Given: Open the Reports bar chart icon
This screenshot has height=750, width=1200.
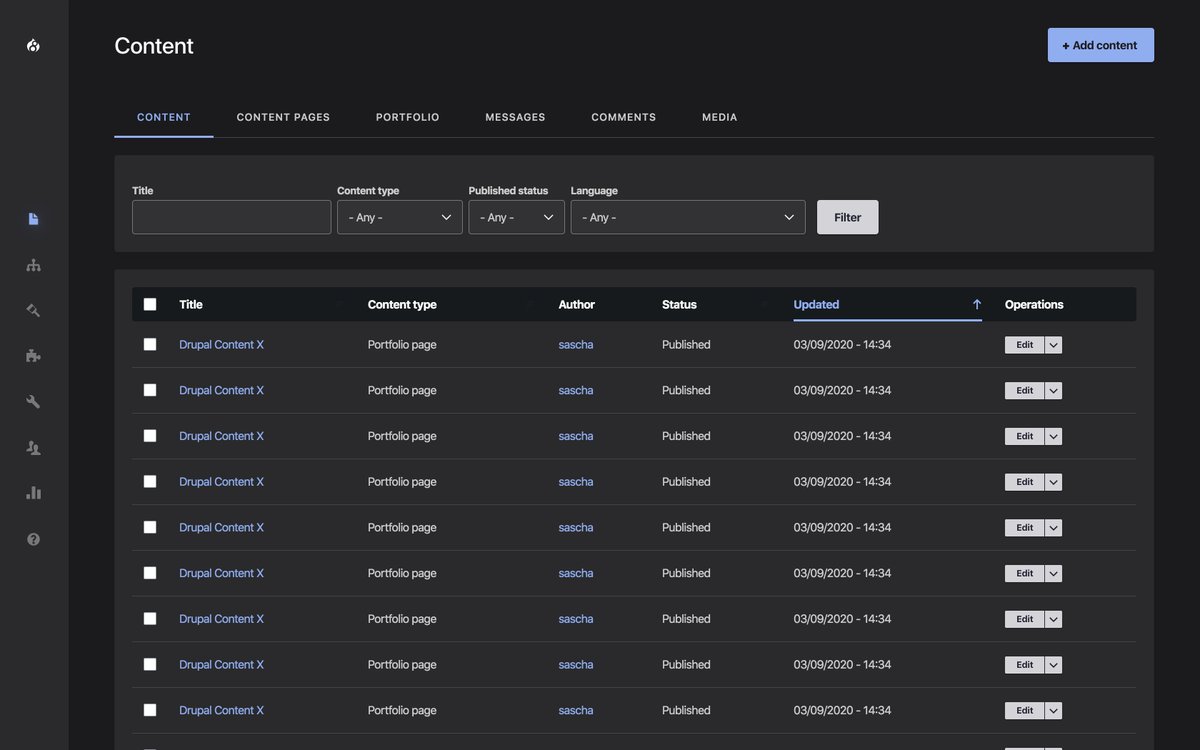Looking at the screenshot, I should [x=33, y=493].
